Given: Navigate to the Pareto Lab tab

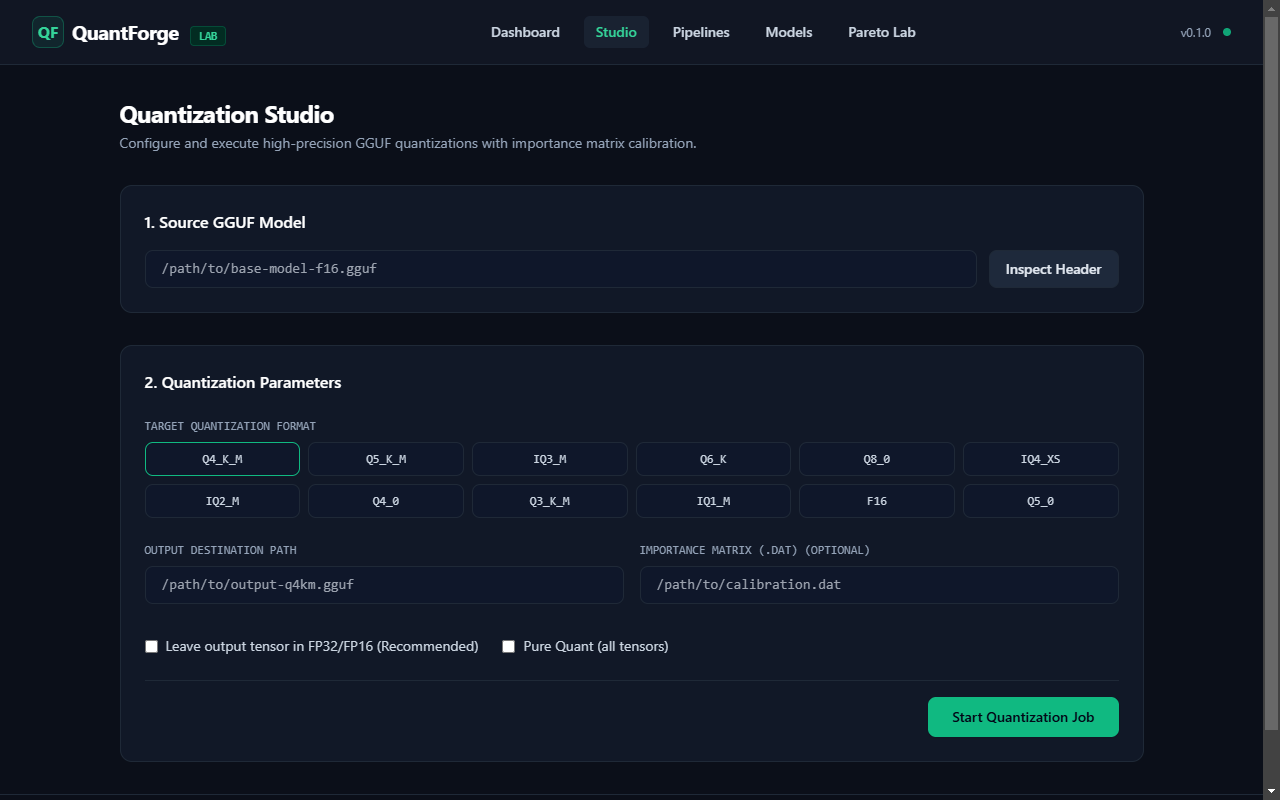Looking at the screenshot, I should pyautogui.click(x=882, y=32).
